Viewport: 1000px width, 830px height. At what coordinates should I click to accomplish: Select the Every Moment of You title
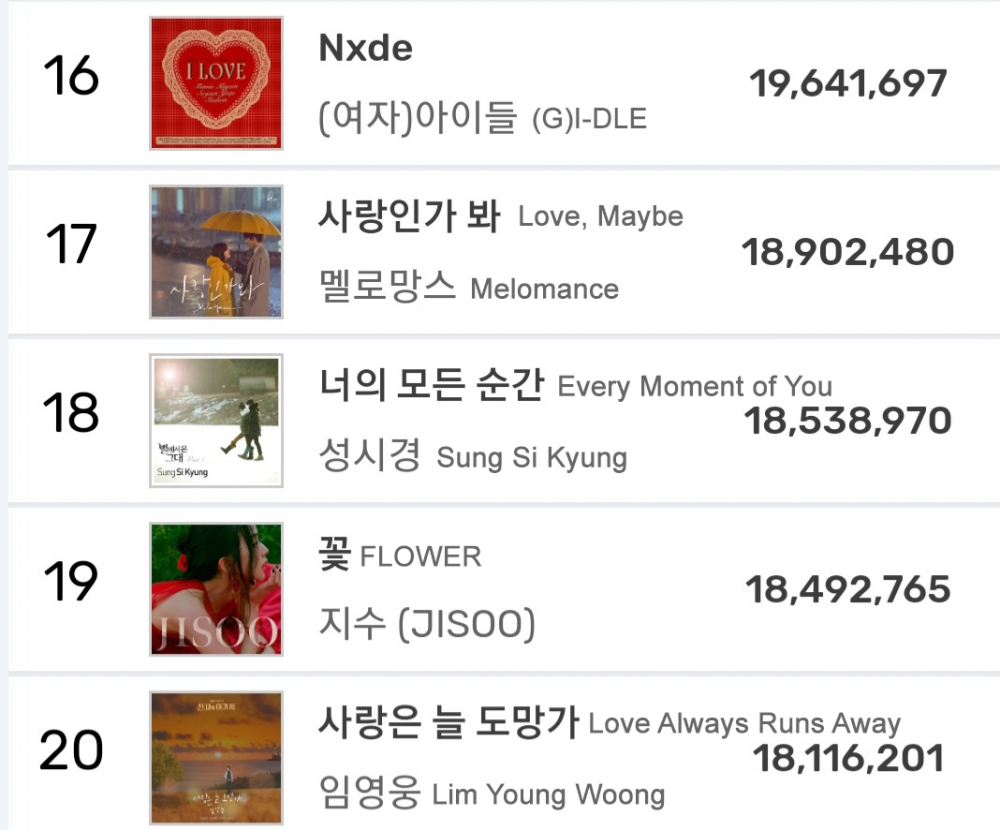tap(575, 385)
